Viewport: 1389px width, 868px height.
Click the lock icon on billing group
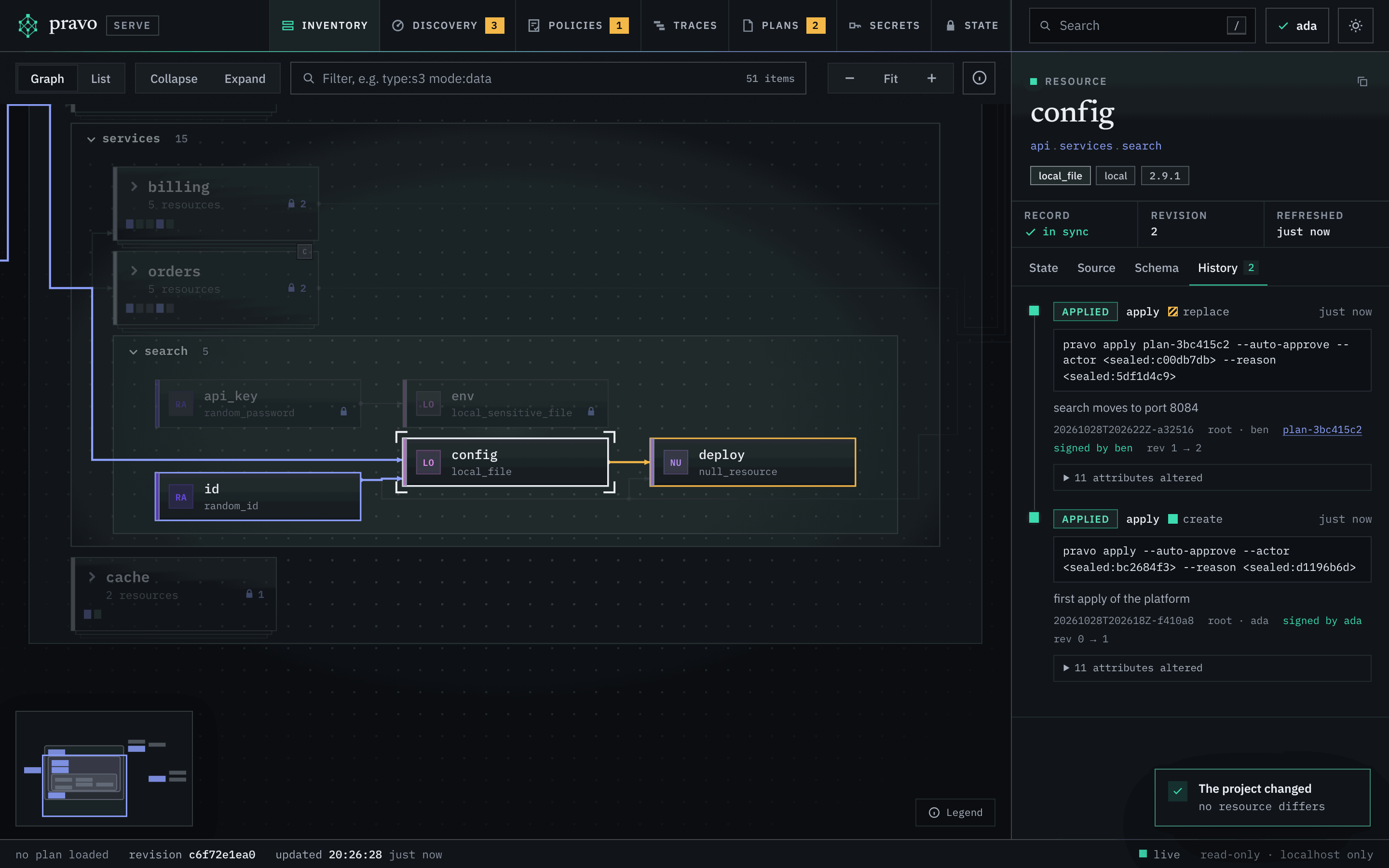coord(291,204)
